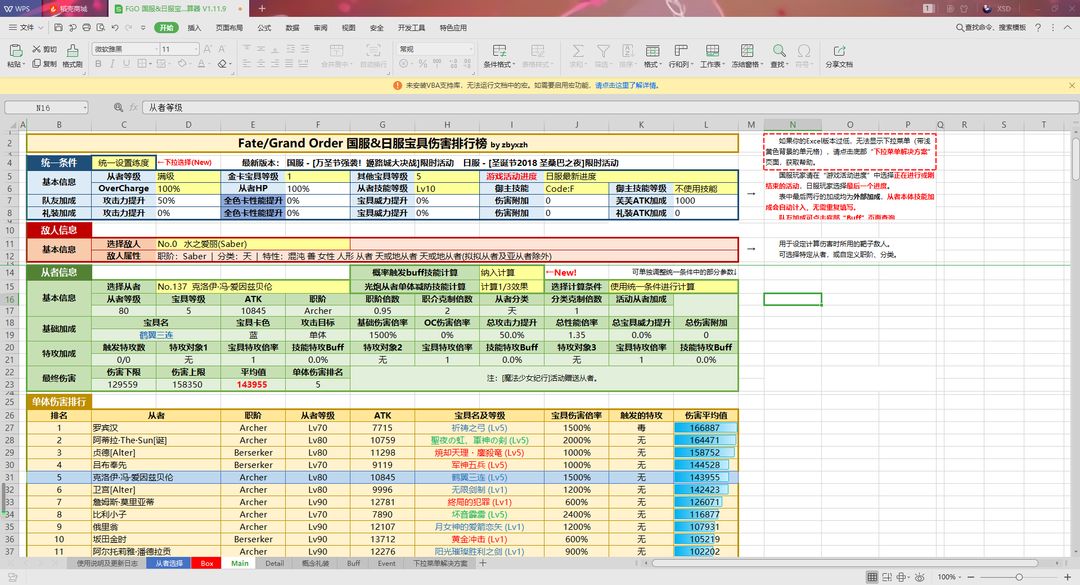Click the Copy (复制) icon
The width and height of the screenshot is (1080, 585).
click(x=37, y=63)
